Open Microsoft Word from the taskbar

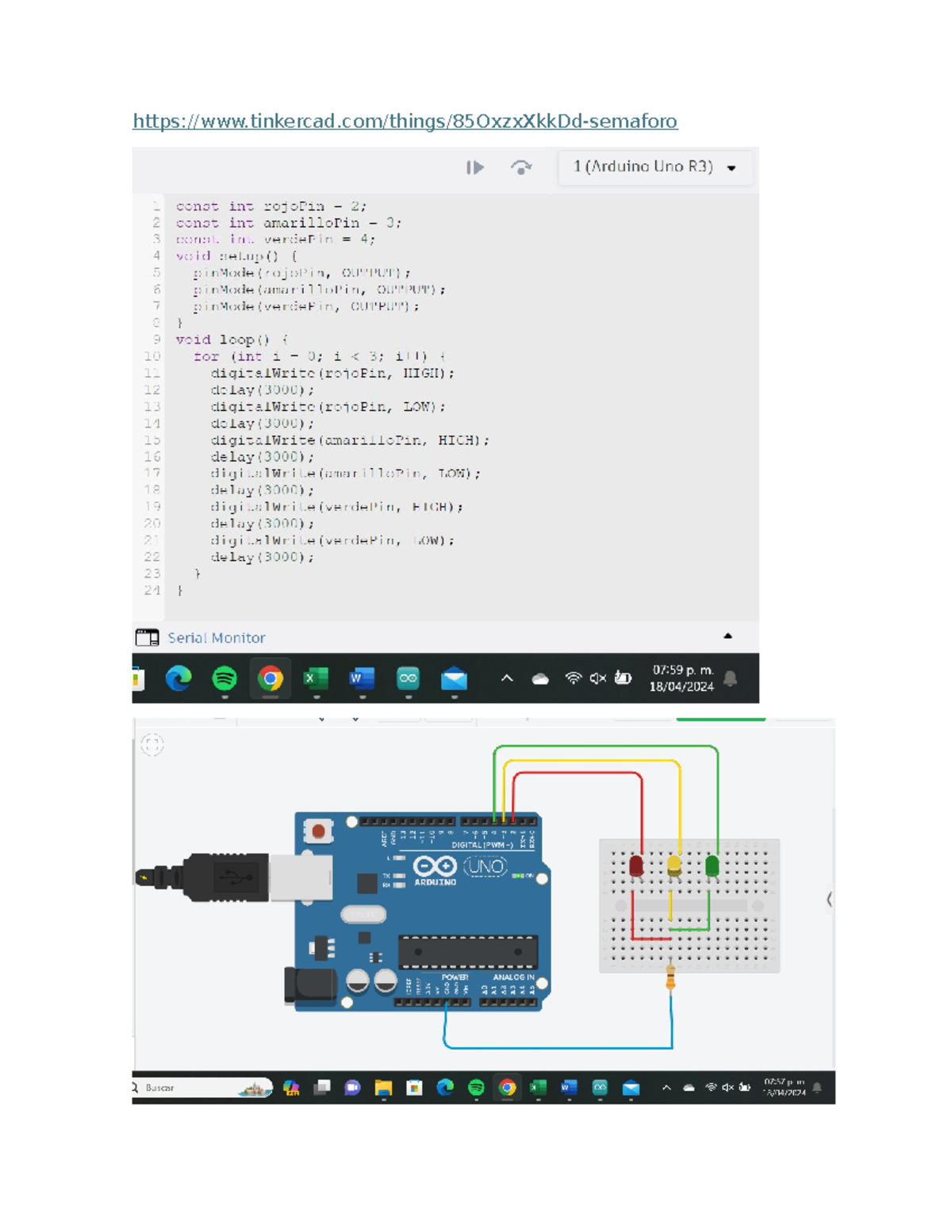coord(362,678)
